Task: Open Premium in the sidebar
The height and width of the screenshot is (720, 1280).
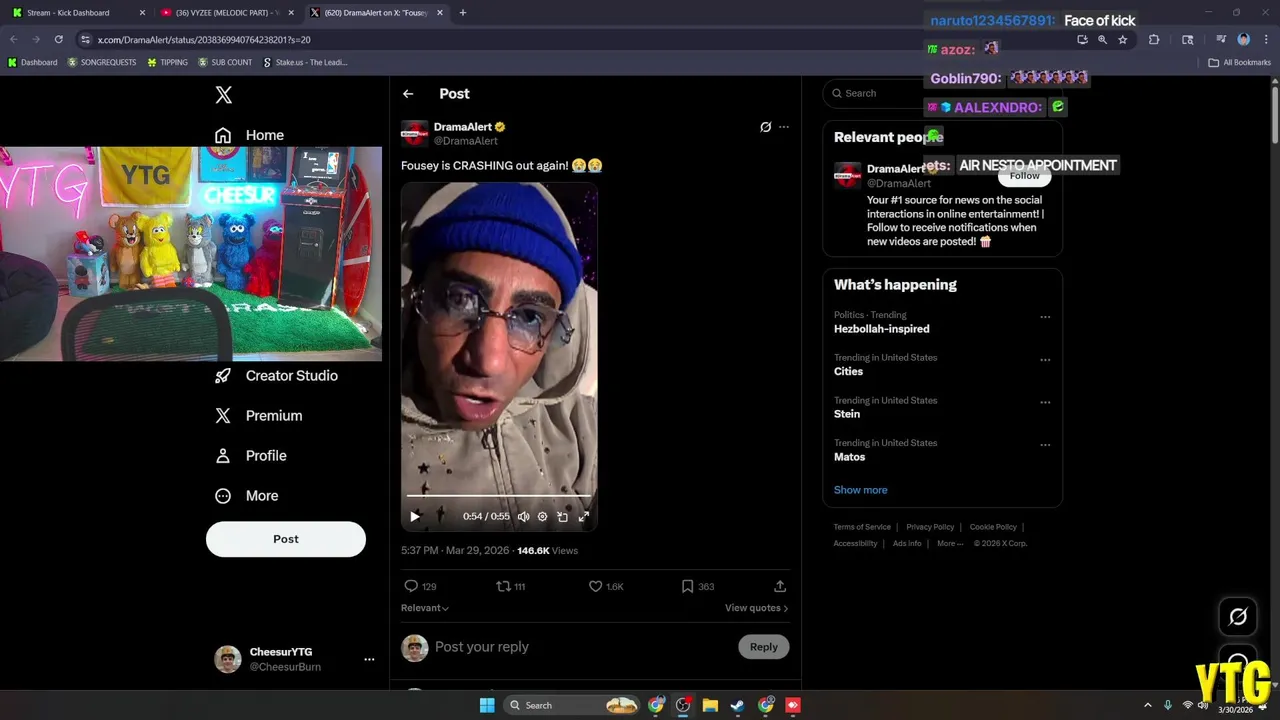Action: pyautogui.click(x=259, y=416)
